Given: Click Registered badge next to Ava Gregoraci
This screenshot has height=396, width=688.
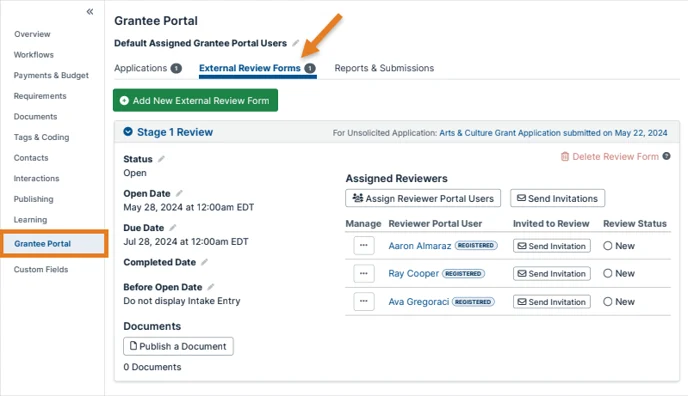Looking at the screenshot, I should tap(473, 302).
